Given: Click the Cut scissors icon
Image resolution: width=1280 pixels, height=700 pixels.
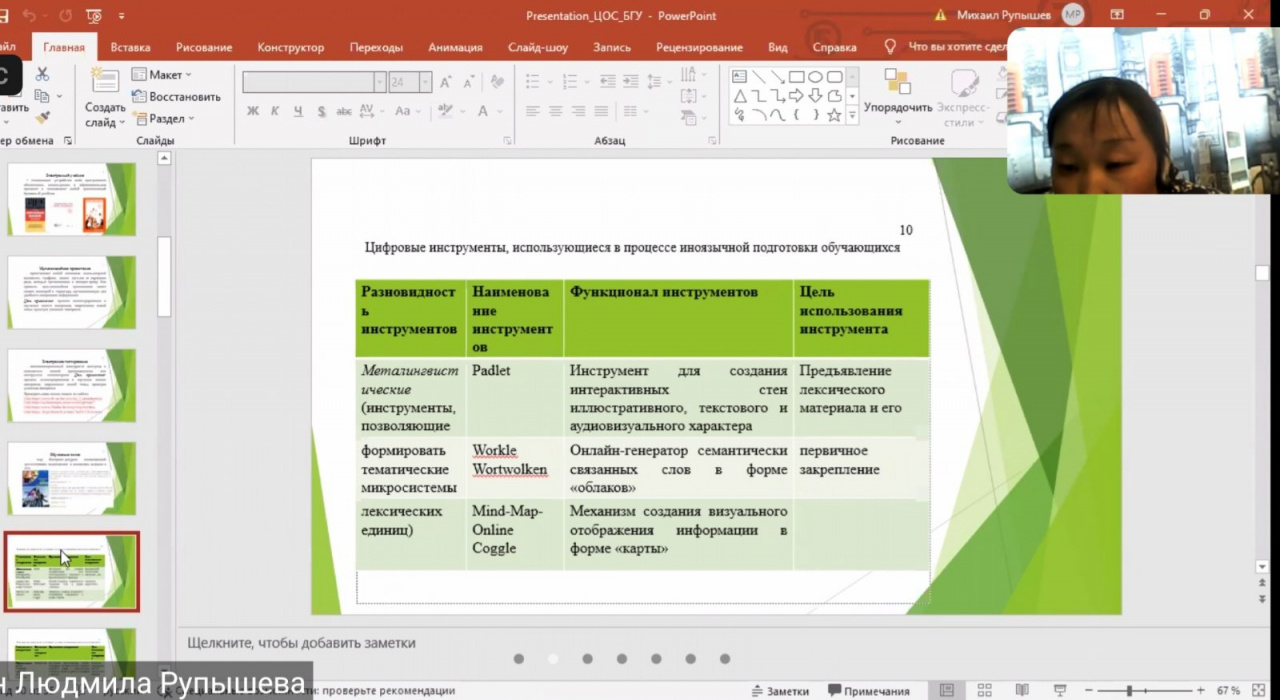Looking at the screenshot, I should click(42, 74).
